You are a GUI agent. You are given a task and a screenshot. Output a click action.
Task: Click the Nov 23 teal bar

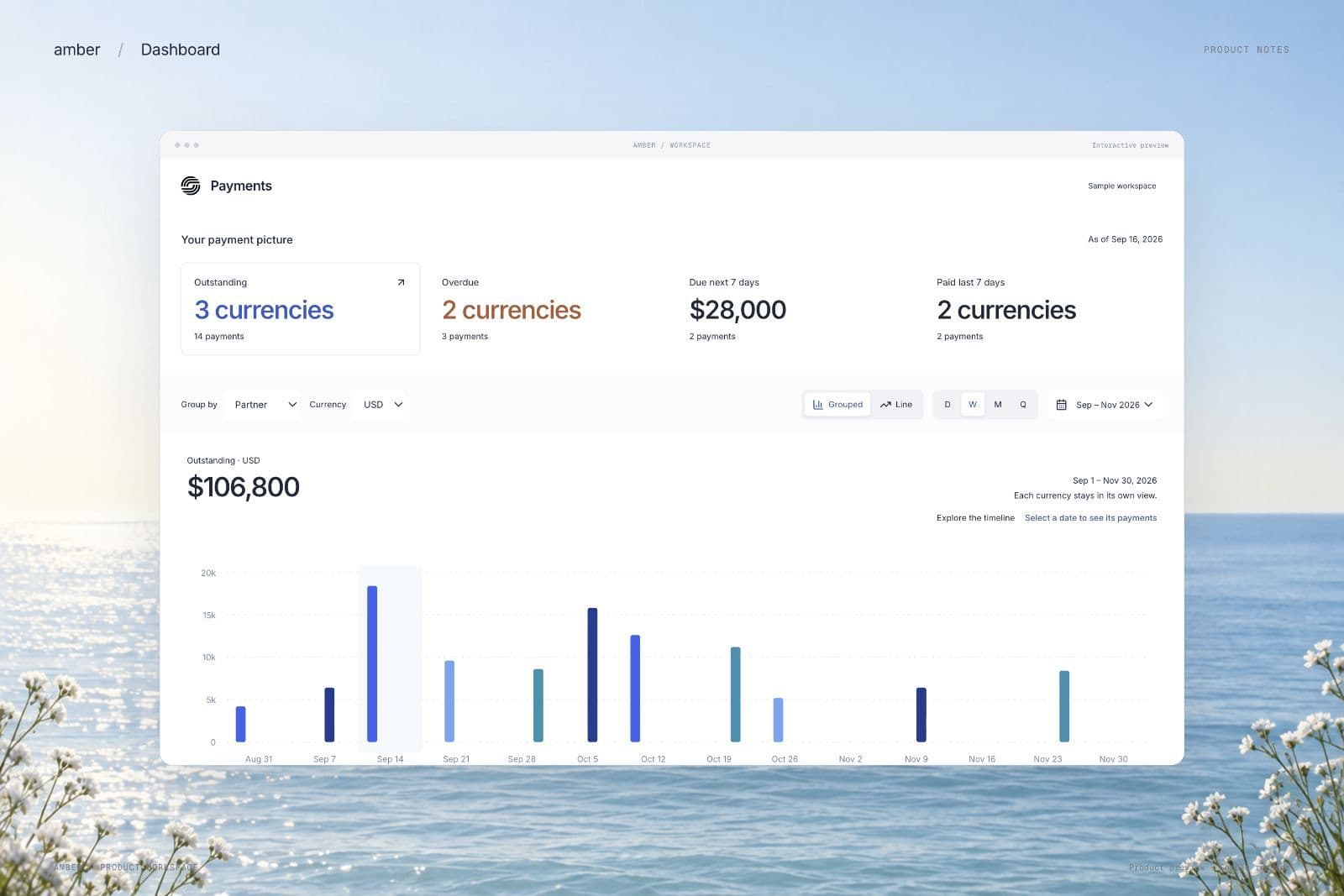[1064, 706]
